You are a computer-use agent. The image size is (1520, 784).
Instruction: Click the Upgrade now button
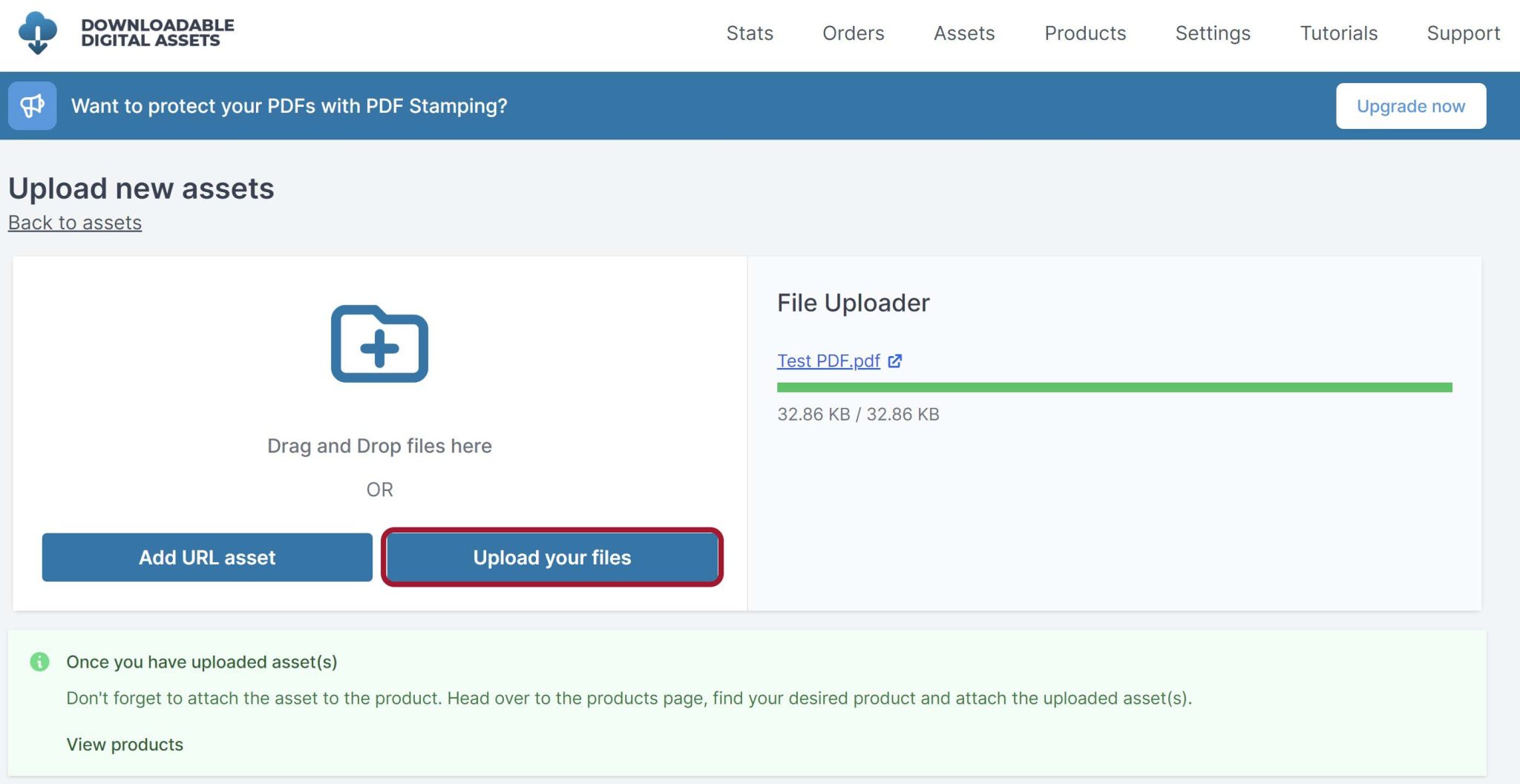coord(1411,106)
